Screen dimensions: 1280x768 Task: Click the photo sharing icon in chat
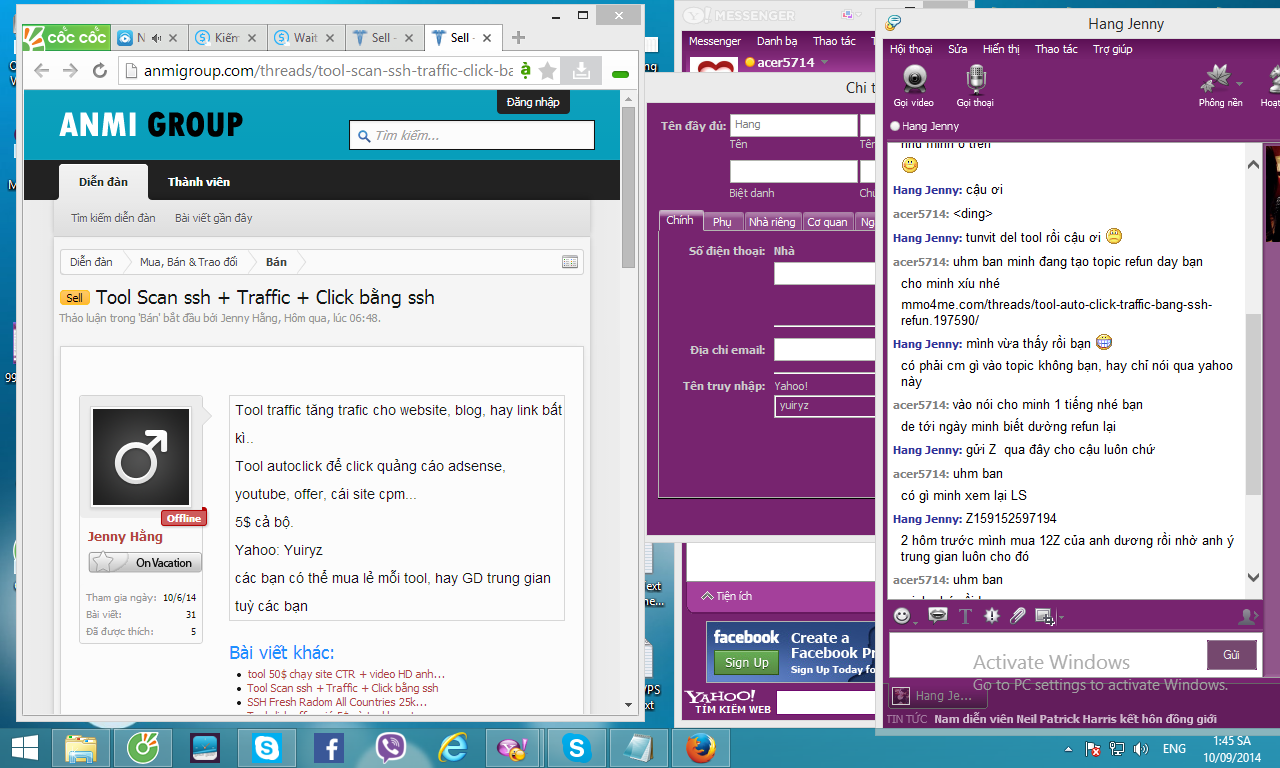pos(1043,616)
